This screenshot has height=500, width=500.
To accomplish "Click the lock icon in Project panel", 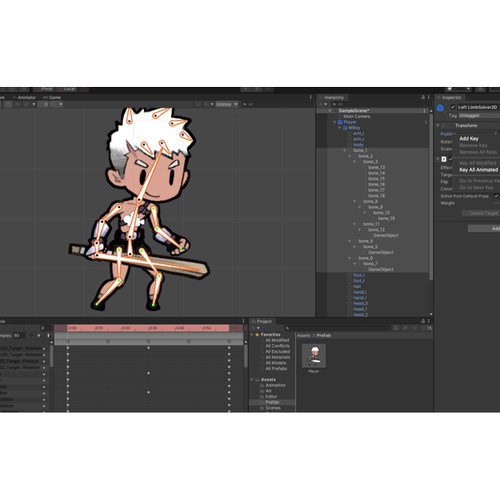I will coord(423,321).
